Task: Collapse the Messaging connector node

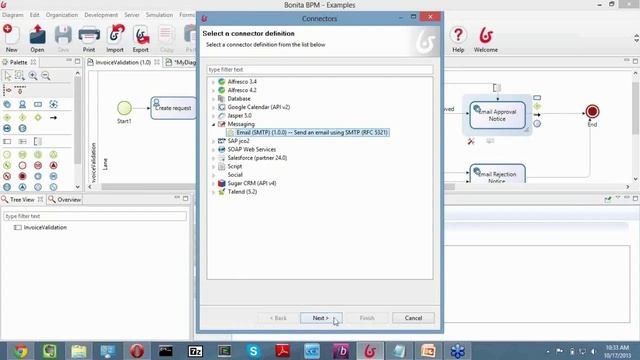Action: [x=213, y=124]
